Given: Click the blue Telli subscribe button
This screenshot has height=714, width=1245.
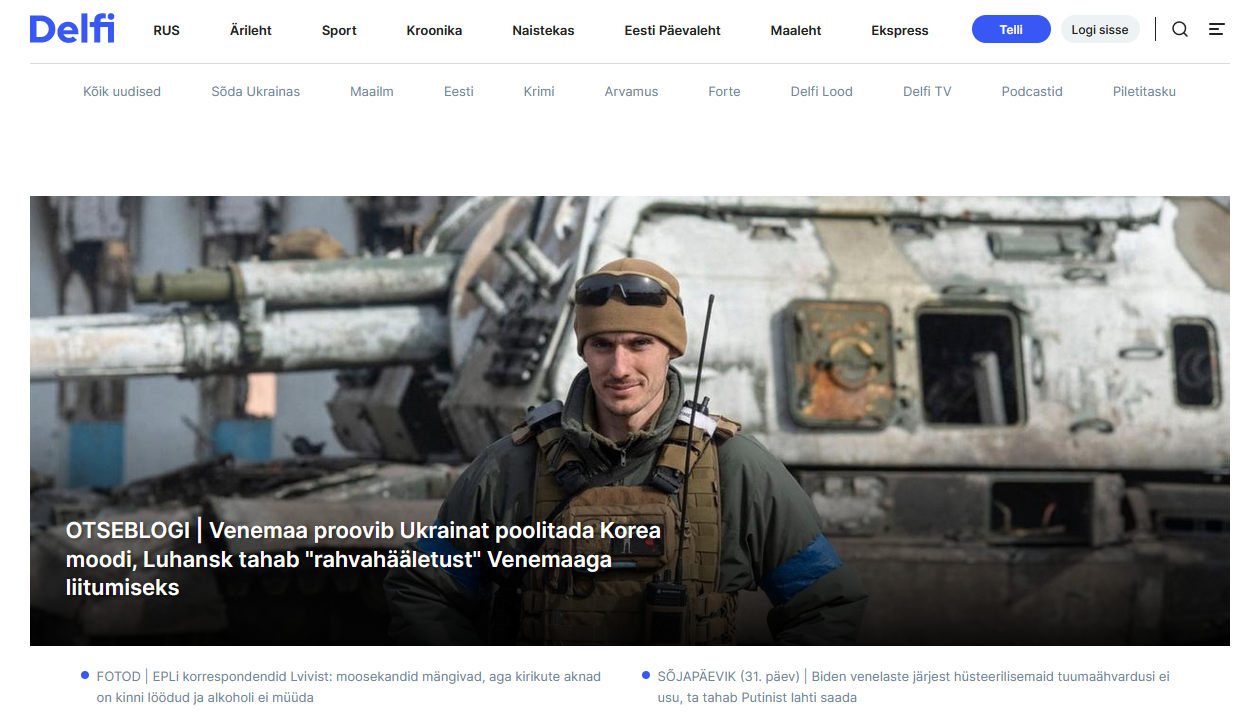Looking at the screenshot, I should 1010,30.
